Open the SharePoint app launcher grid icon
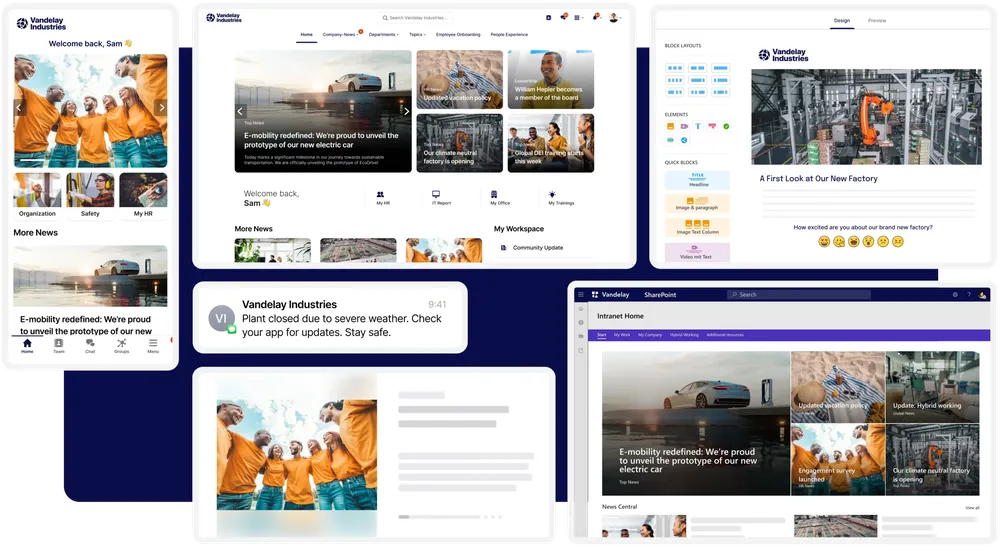Screen dimensions: 1000x552 pos(580,295)
